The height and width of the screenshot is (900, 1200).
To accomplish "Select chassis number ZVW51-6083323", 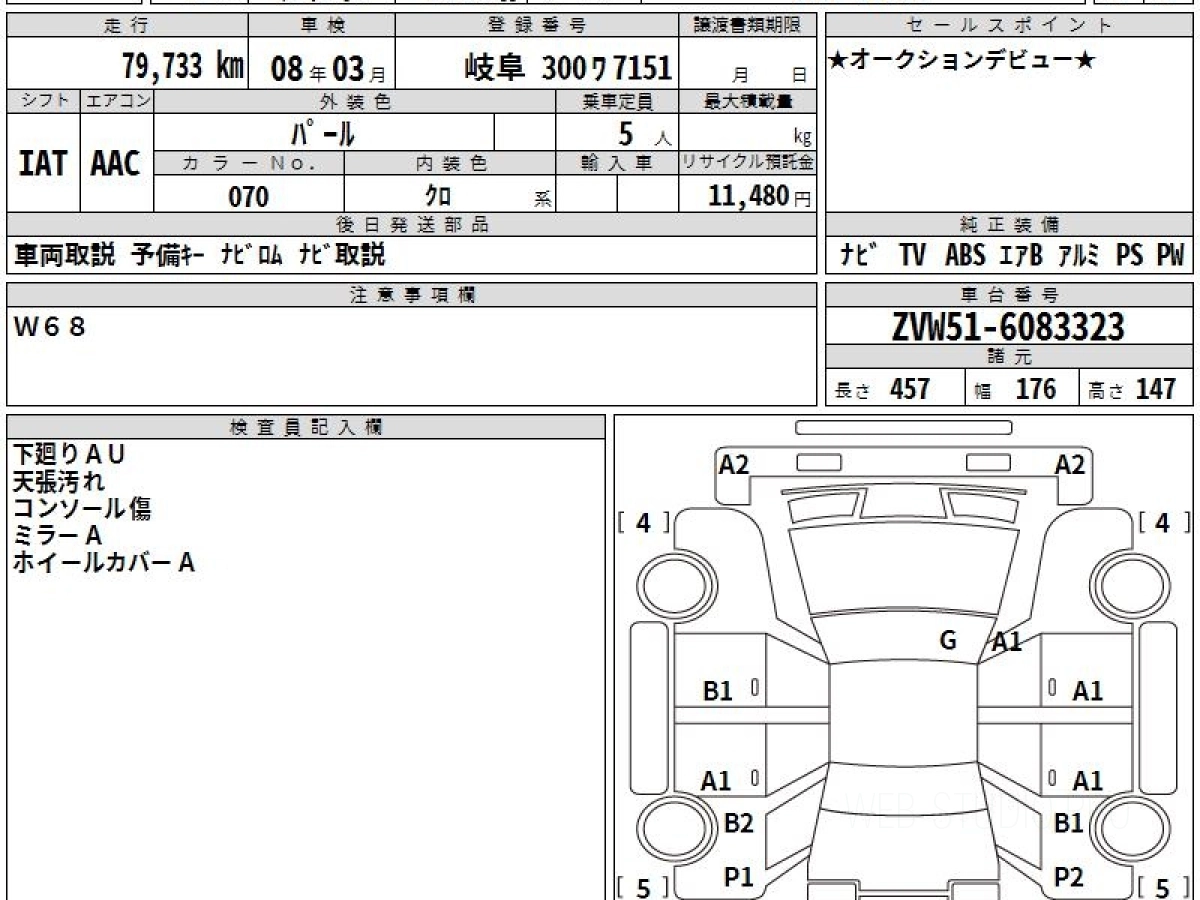I will (x=1008, y=327).
